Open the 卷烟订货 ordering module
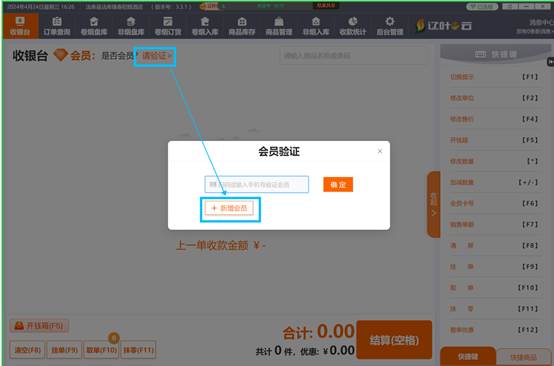Image resolution: width=554 pixels, height=366 pixels. tap(168, 26)
